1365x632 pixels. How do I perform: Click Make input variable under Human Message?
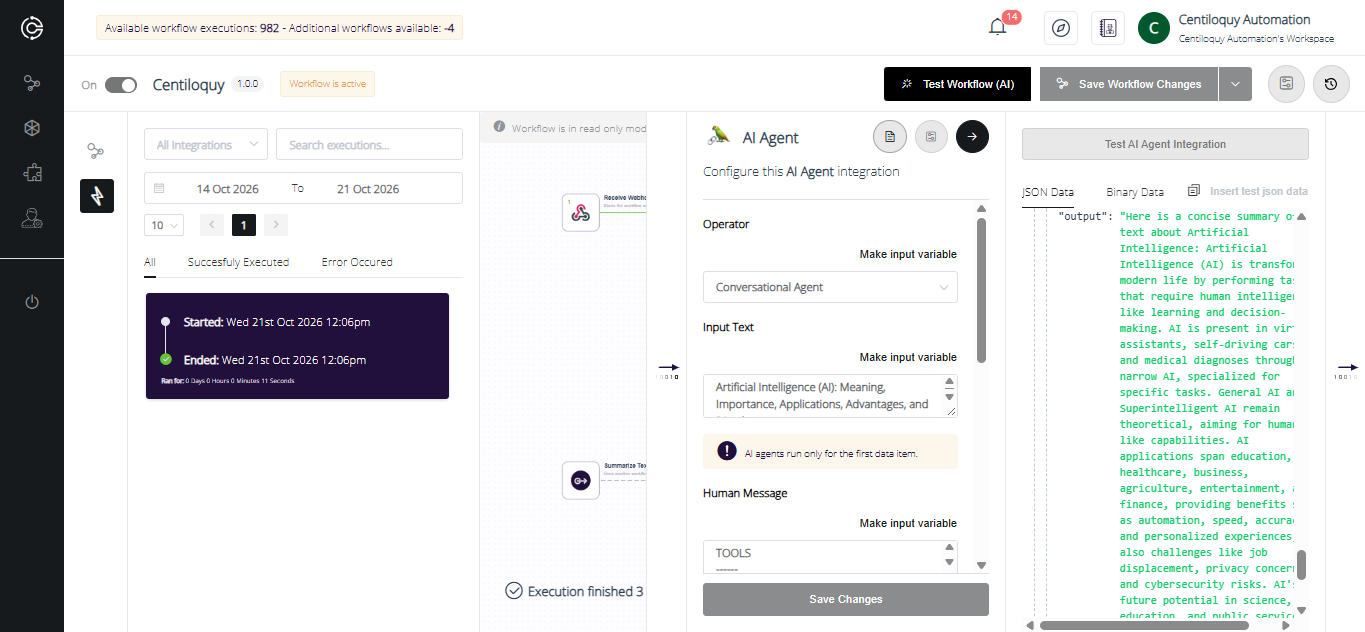908,523
